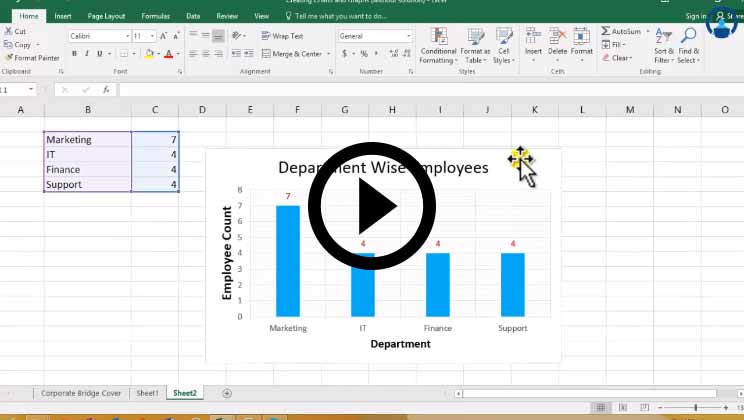744x420 pixels.
Task: Click the Sort & Filter icon
Action: click(x=664, y=38)
